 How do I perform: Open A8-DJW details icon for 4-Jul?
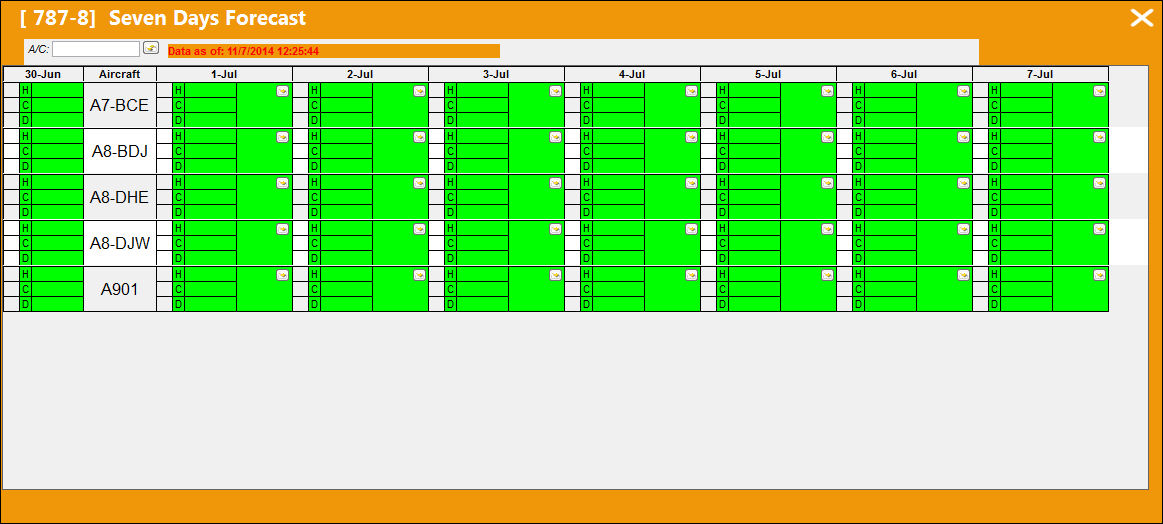click(x=691, y=229)
